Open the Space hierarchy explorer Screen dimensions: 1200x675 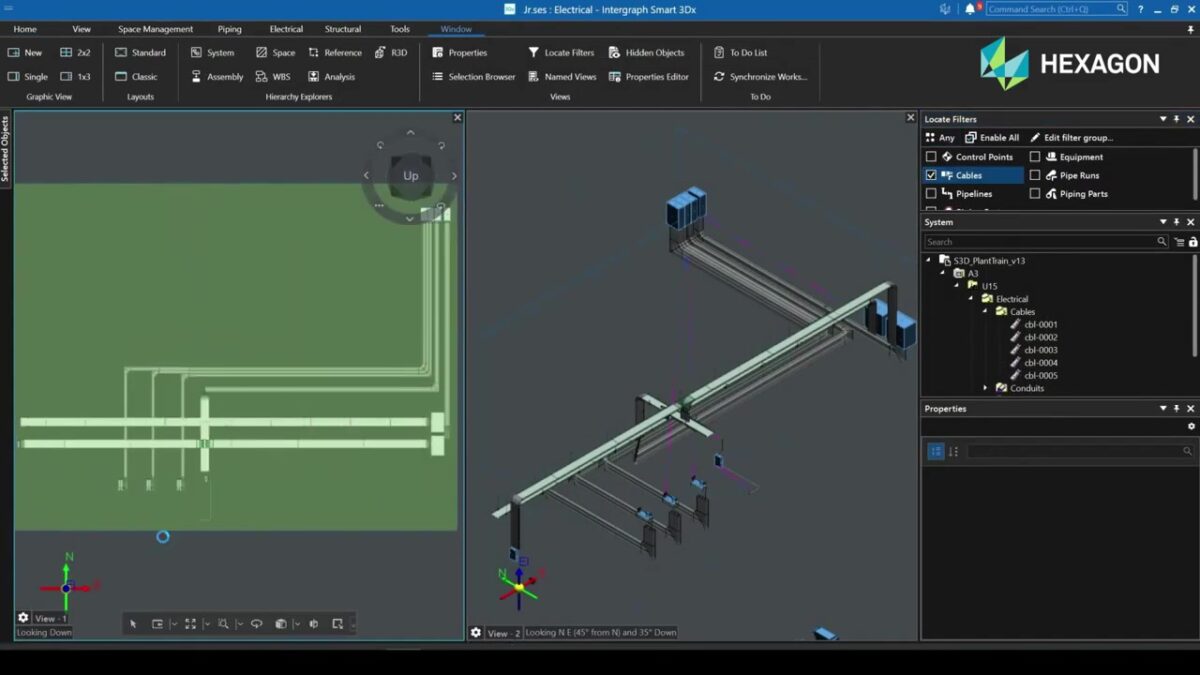click(275, 52)
